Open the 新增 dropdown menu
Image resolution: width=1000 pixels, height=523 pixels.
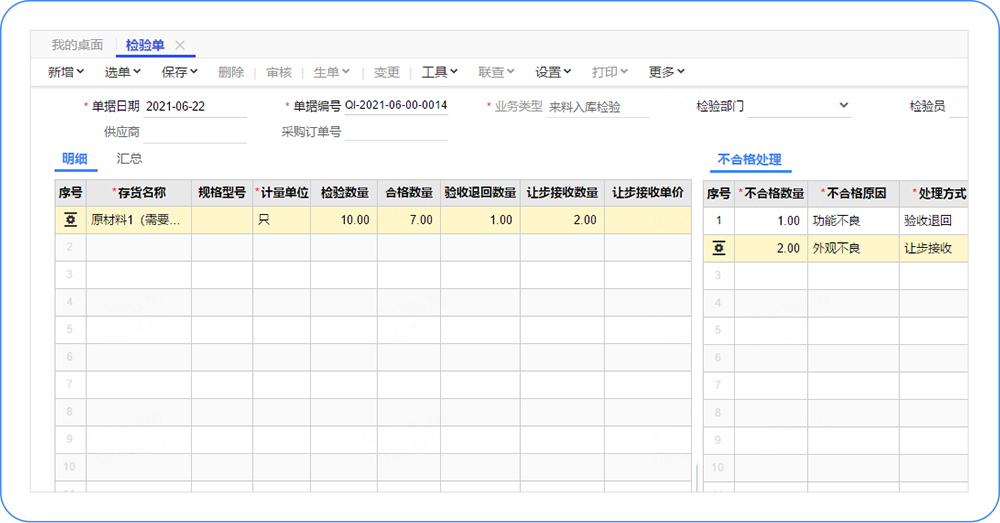[x=66, y=72]
